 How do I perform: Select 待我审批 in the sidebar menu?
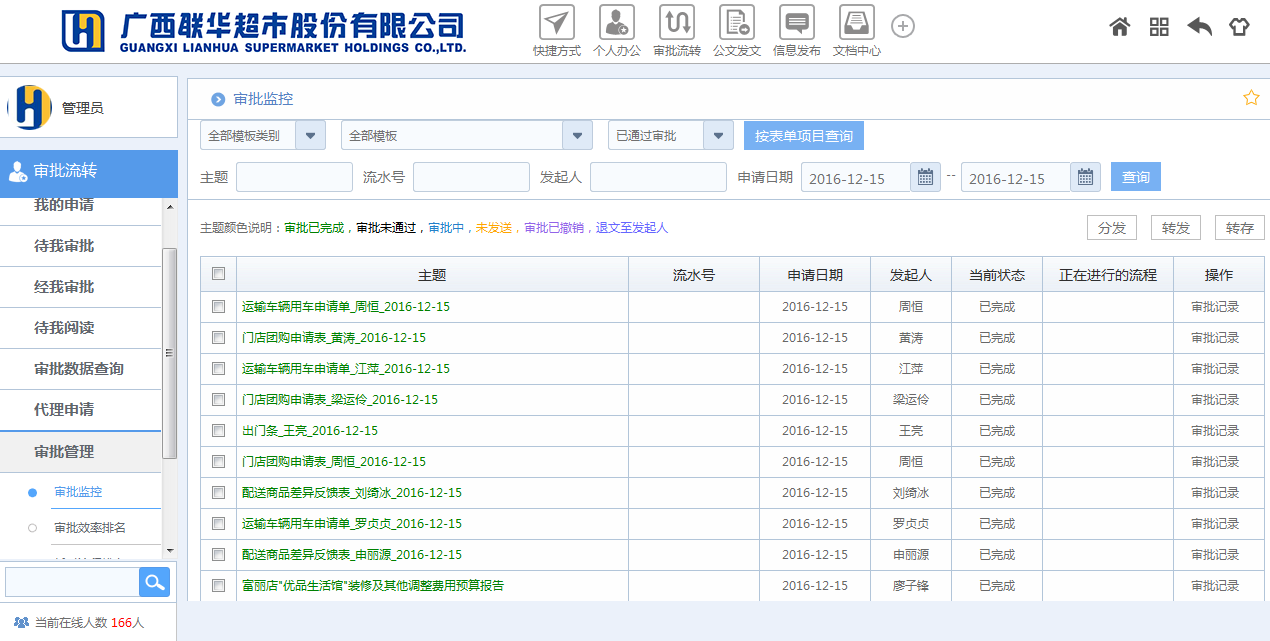(64, 246)
